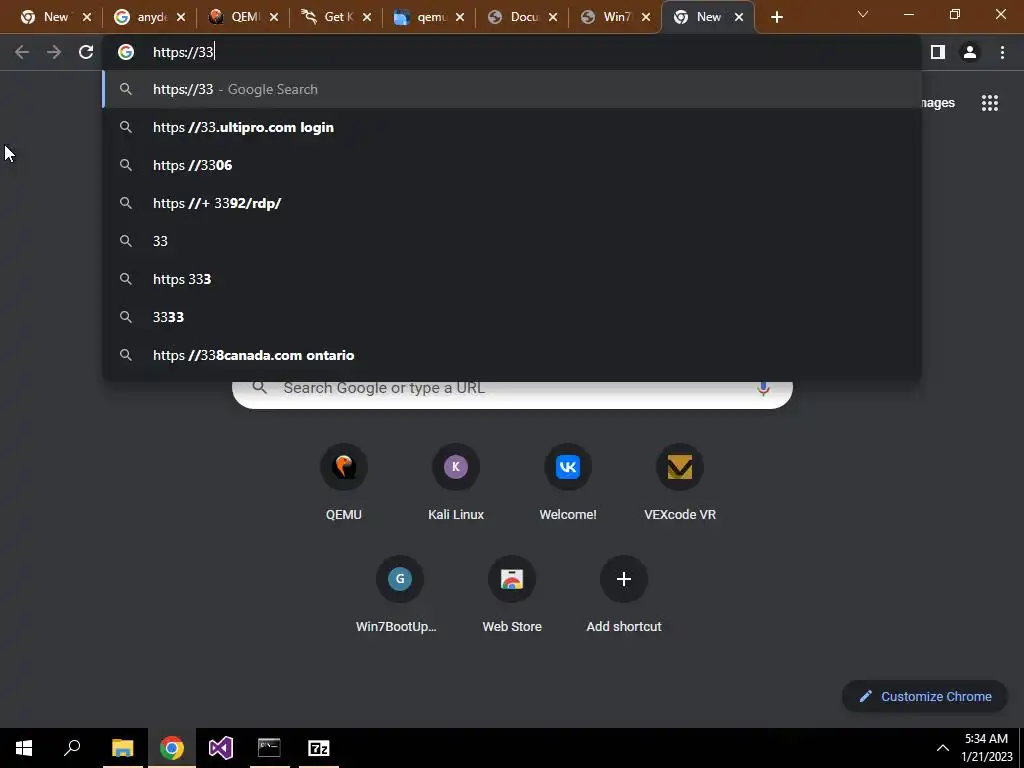Close the 'Get K' tab
The height and width of the screenshot is (768, 1024).
(367, 18)
